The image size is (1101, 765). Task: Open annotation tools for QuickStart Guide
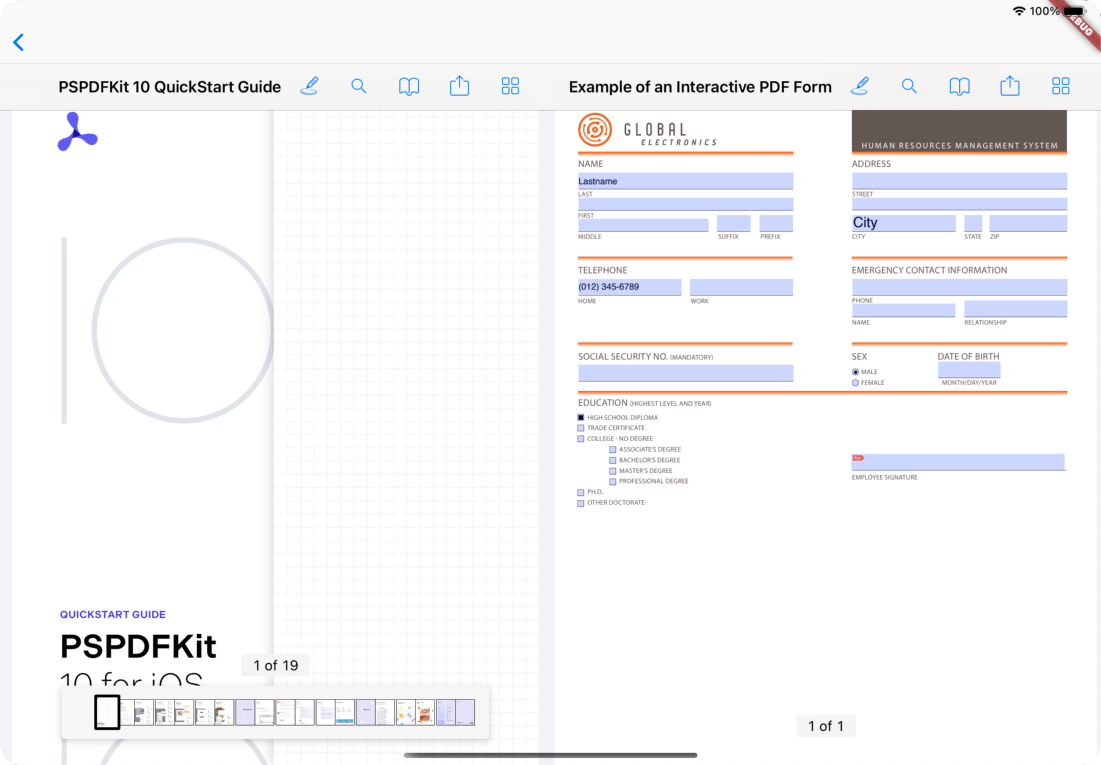(309, 86)
